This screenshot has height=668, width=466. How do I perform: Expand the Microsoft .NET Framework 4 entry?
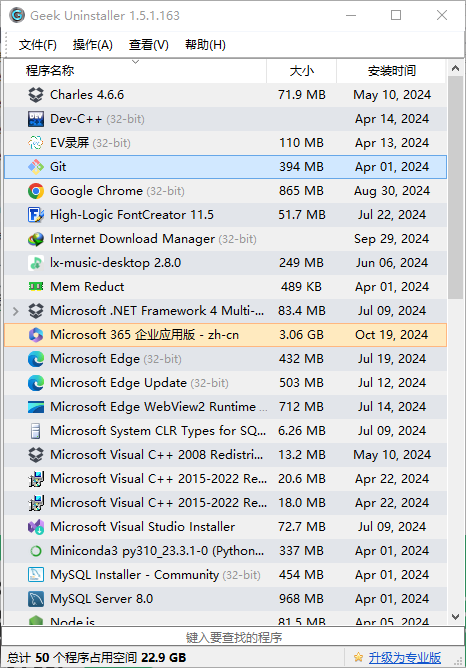tap(16, 311)
